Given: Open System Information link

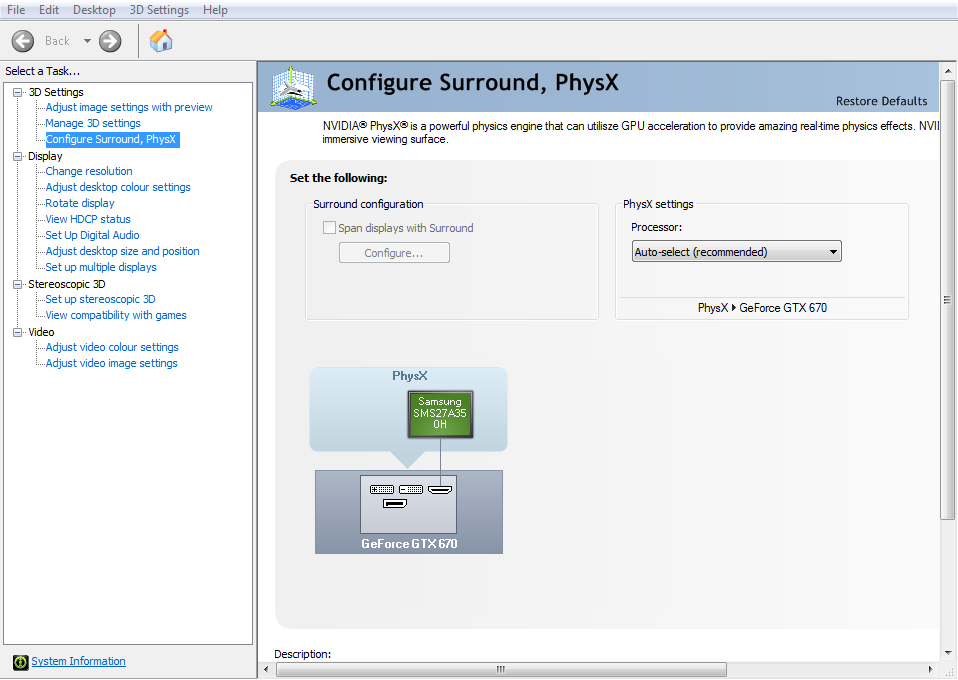Looking at the screenshot, I should tap(78, 661).
